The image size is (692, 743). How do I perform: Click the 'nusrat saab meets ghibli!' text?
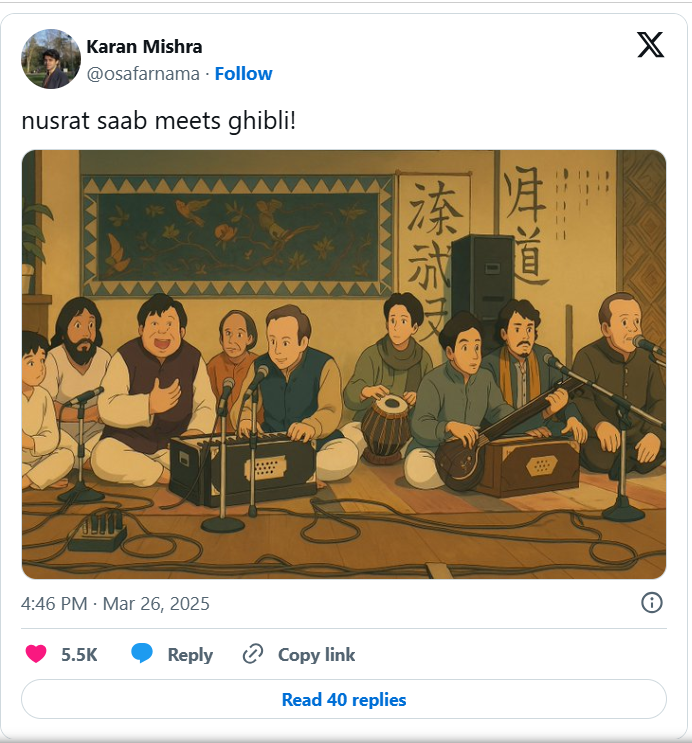(x=159, y=120)
